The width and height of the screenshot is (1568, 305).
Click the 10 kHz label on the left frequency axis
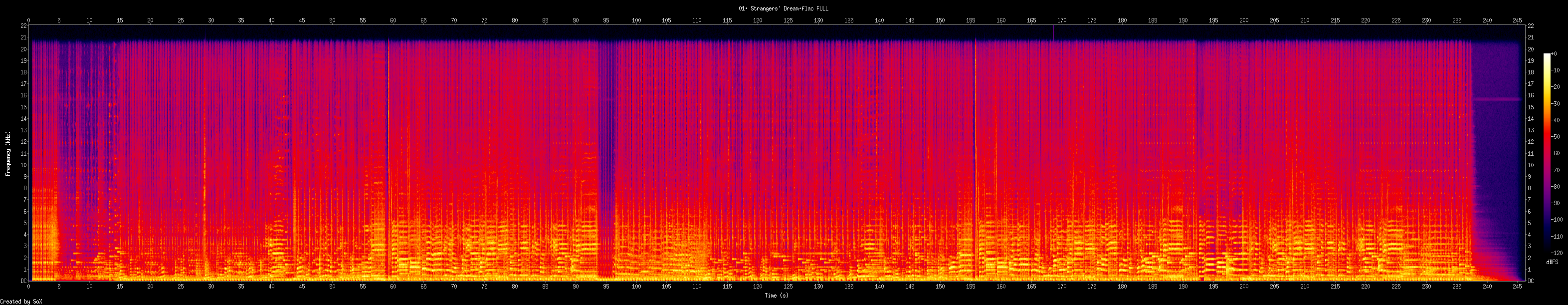(x=24, y=165)
